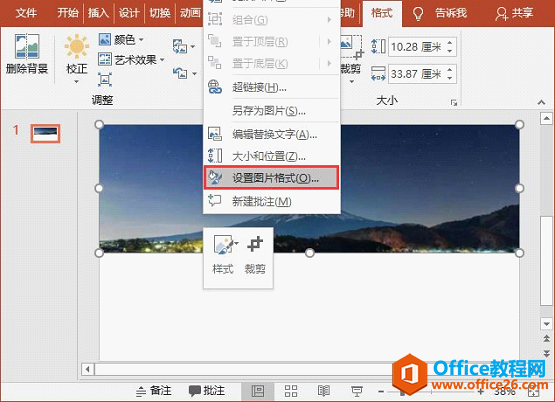Expand the ribbon Crop dropdown arrow
555x402 pixels.
tap(351, 81)
